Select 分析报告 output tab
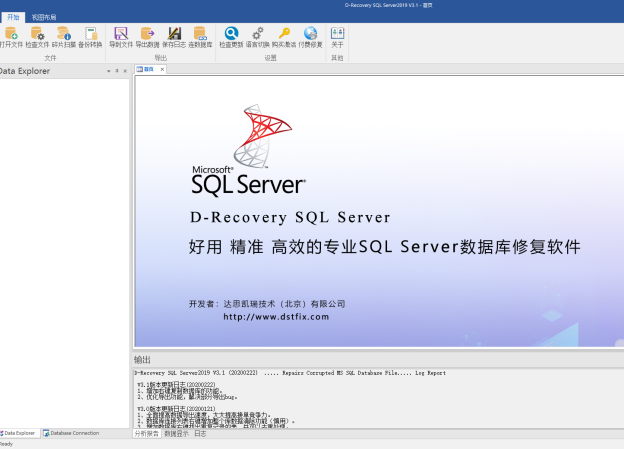 tap(147, 434)
